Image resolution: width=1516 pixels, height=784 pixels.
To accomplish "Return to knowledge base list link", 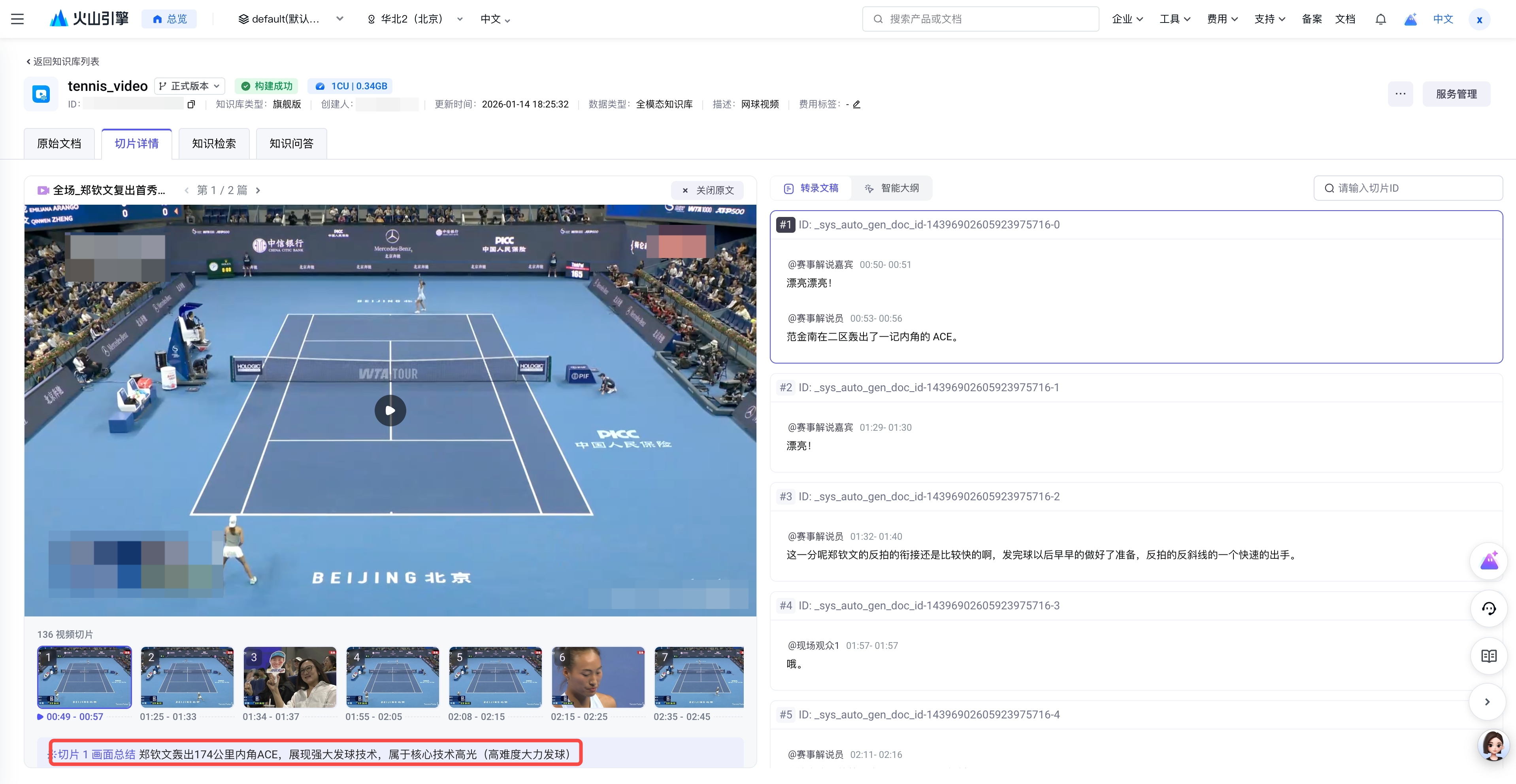I will (63, 61).
